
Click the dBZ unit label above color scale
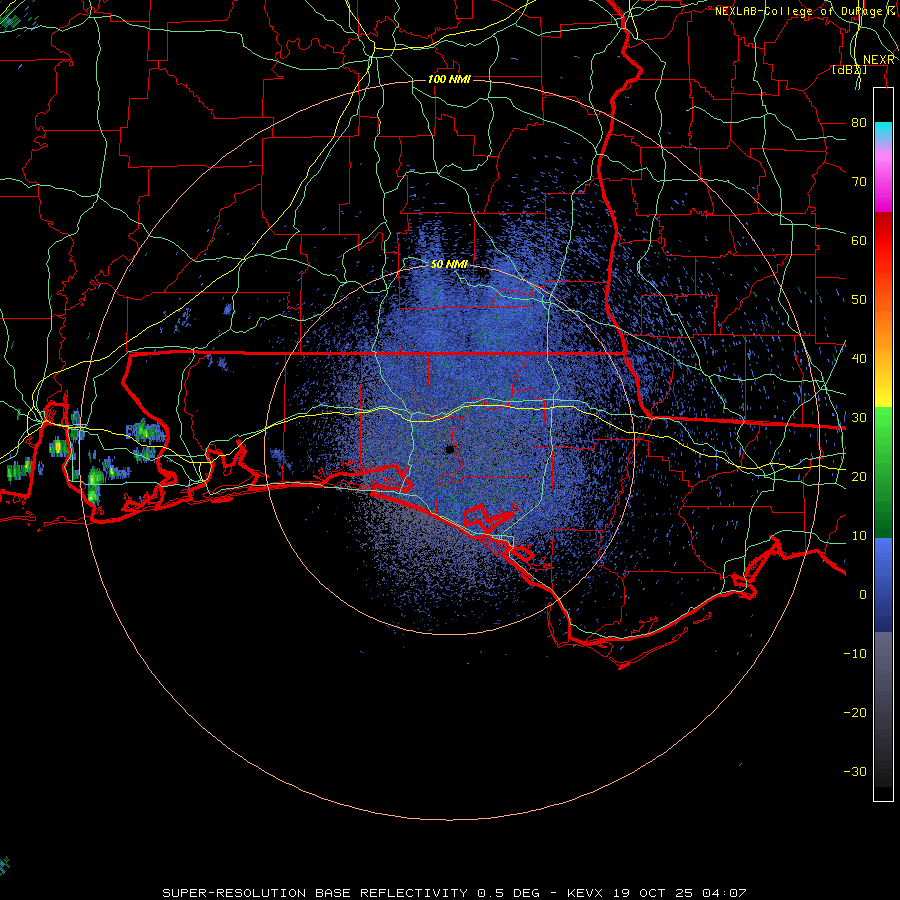(x=849, y=70)
